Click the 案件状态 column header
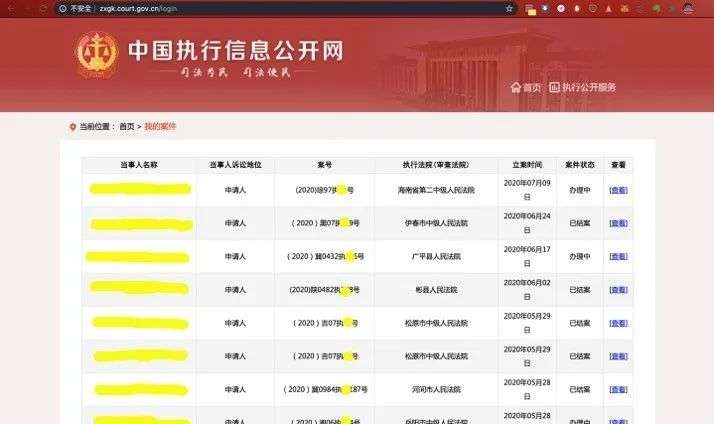 (x=580, y=165)
